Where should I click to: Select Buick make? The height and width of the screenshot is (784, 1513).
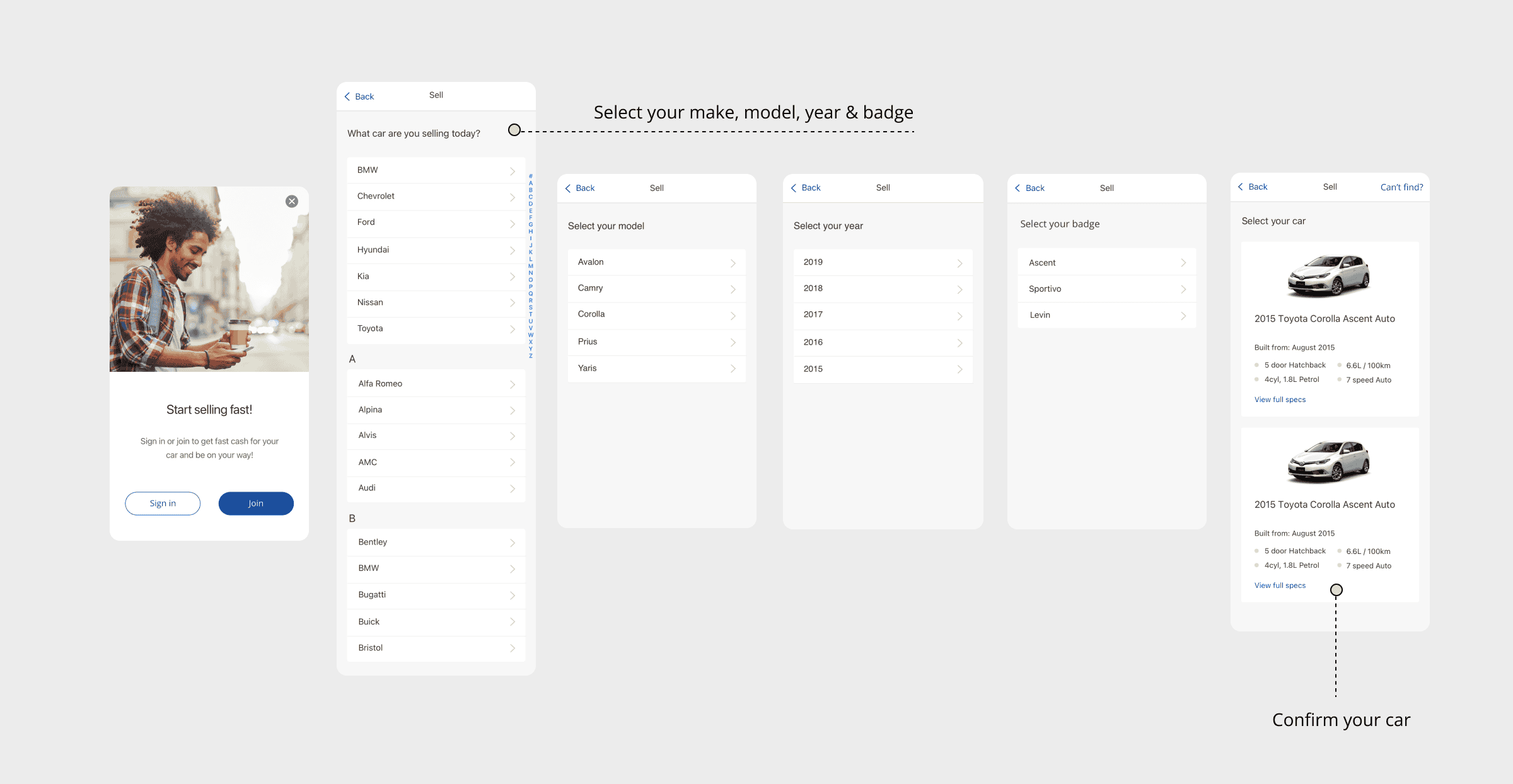pyautogui.click(x=436, y=622)
